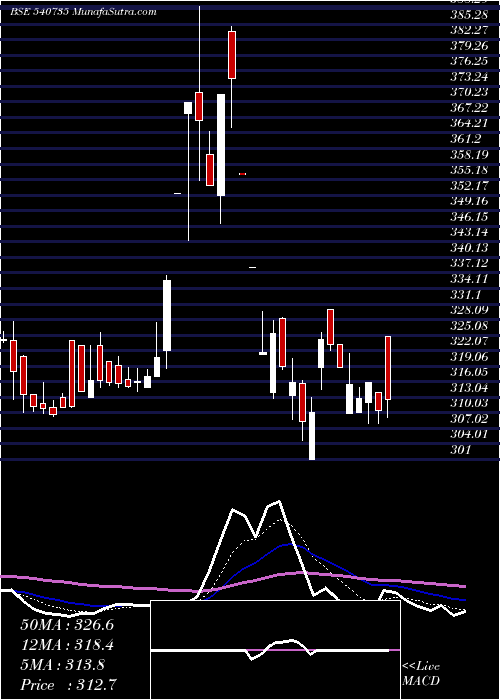Viewport: 500px width, 700px height.
Task: Select the 355.18 price axis label
Action: coord(469,170)
